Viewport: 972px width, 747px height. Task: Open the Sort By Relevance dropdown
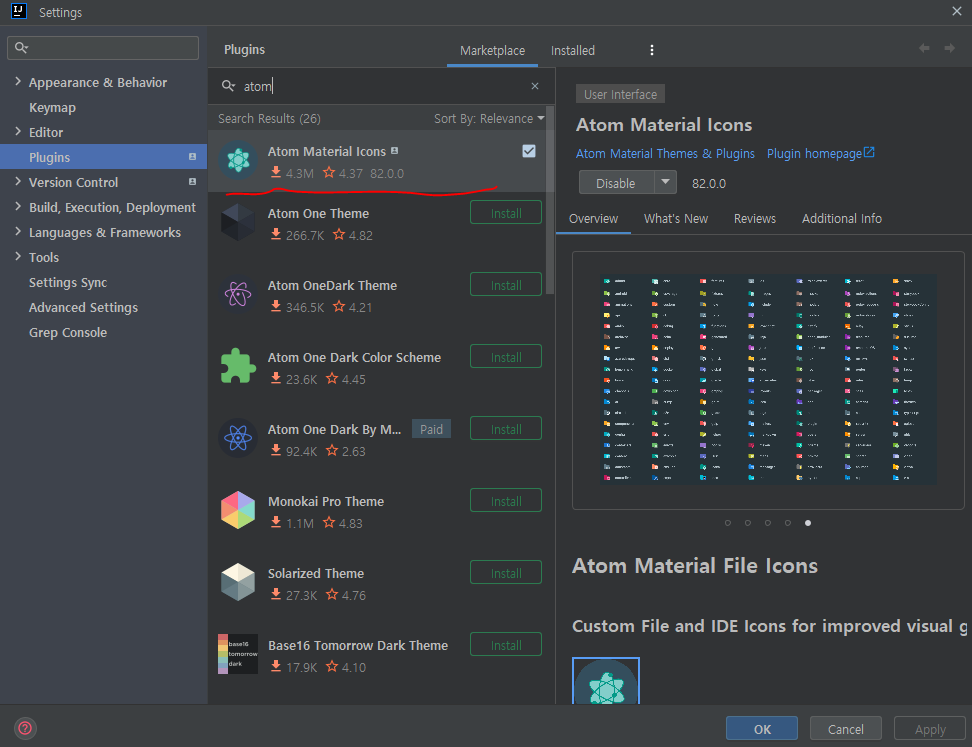pyautogui.click(x=488, y=118)
